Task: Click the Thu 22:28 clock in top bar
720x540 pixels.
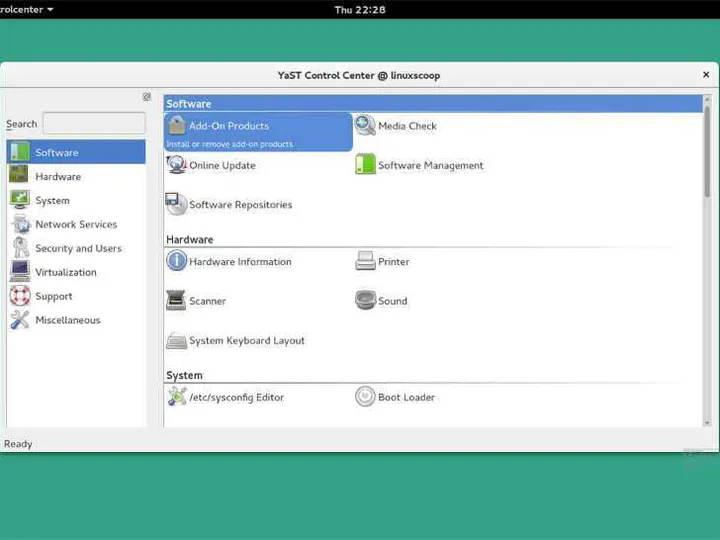Action: pyautogui.click(x=360, y=10)
